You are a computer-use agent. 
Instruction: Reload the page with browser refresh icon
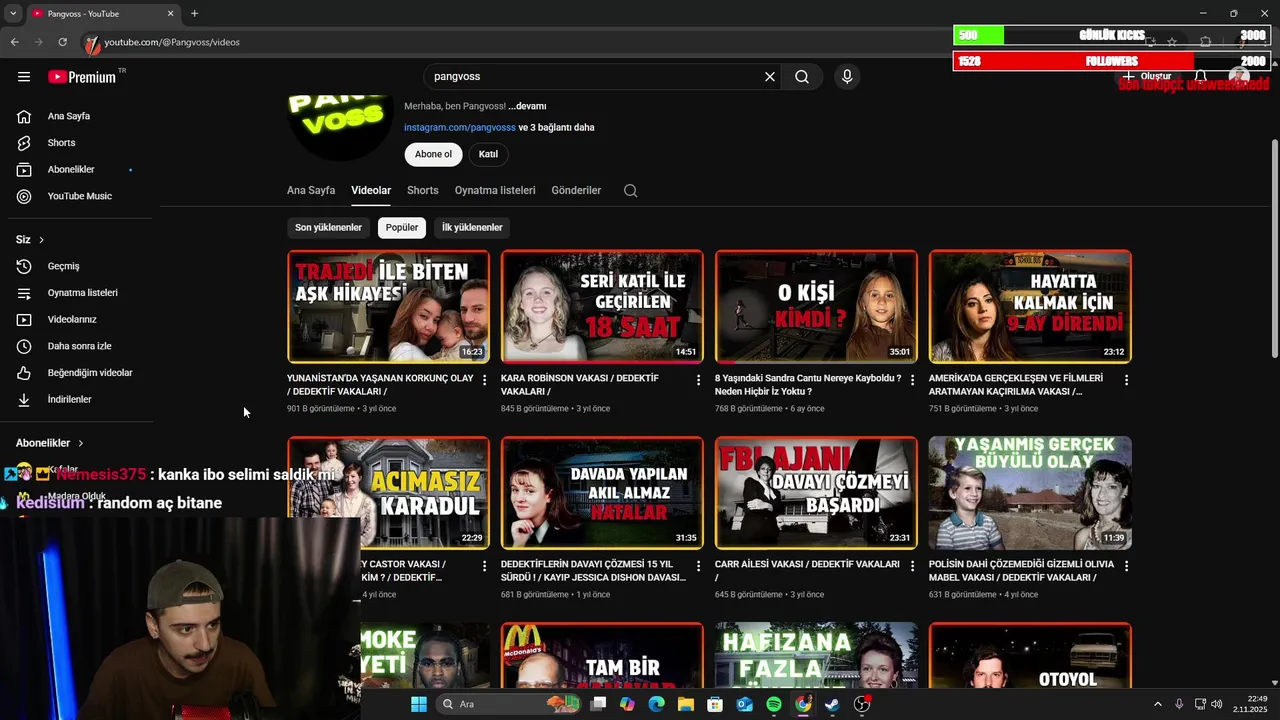coord(62,42)
